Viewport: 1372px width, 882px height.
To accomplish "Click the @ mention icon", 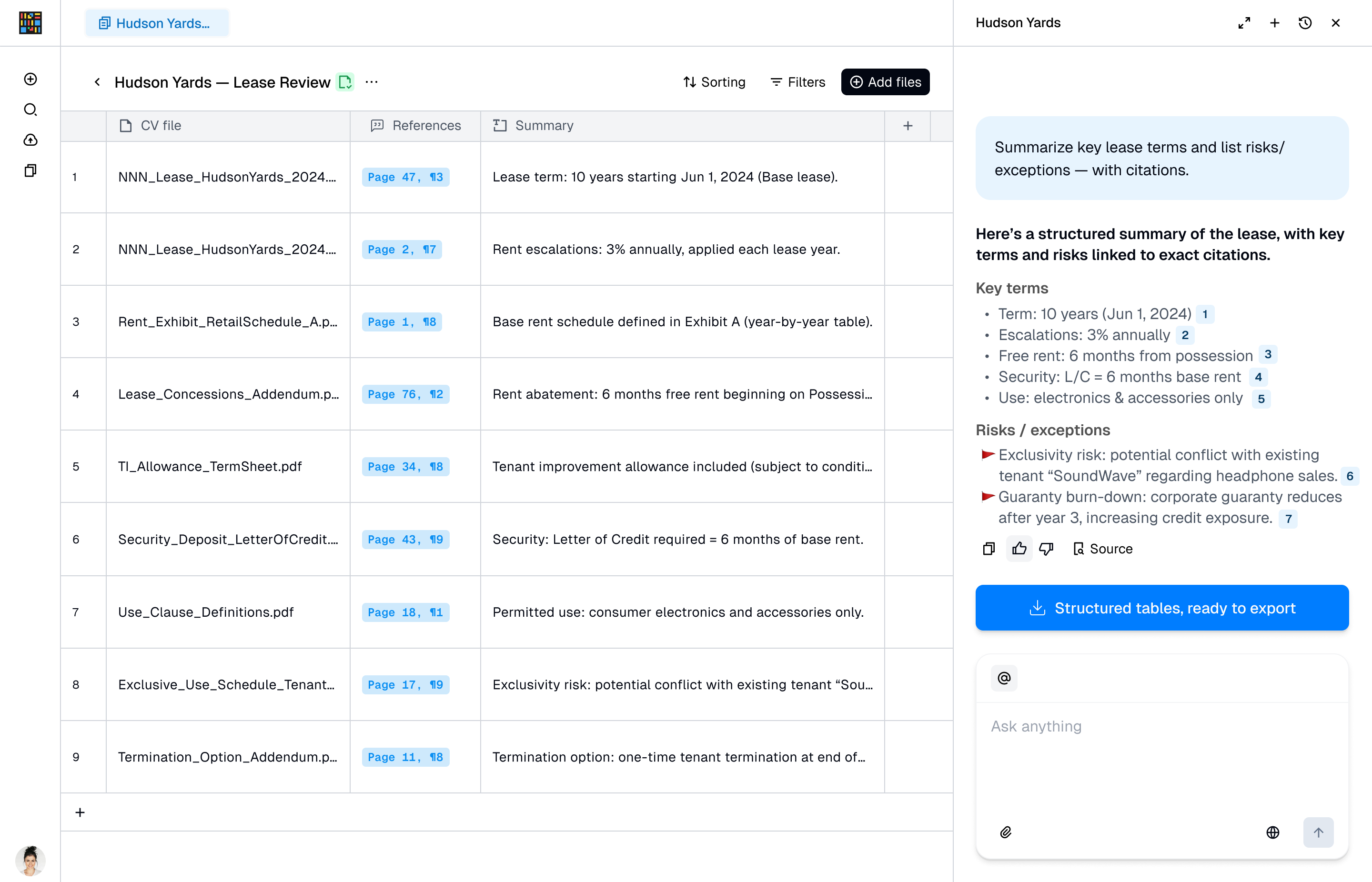I will 1004,678.
